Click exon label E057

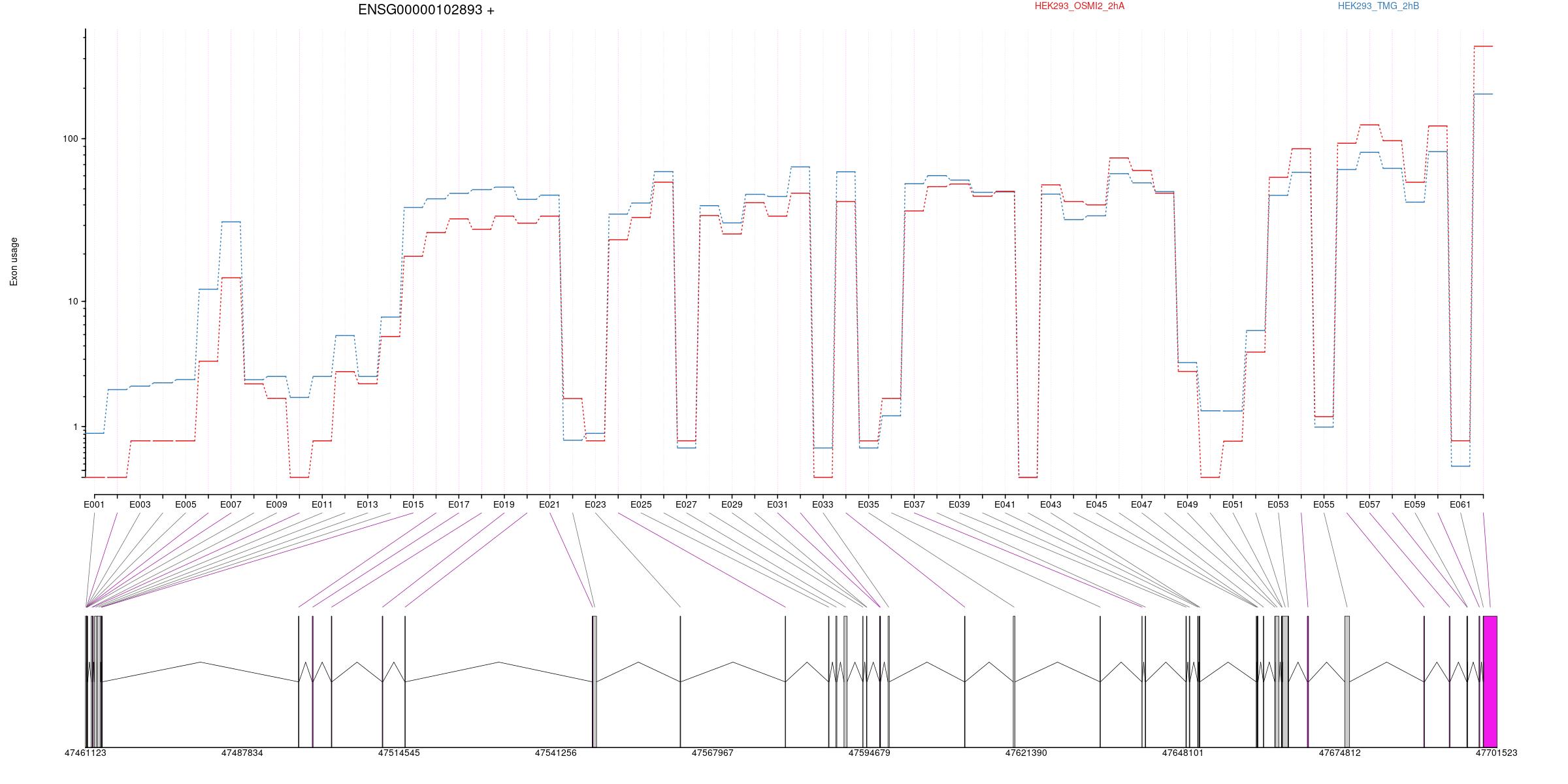click(x=1369, y=504)
